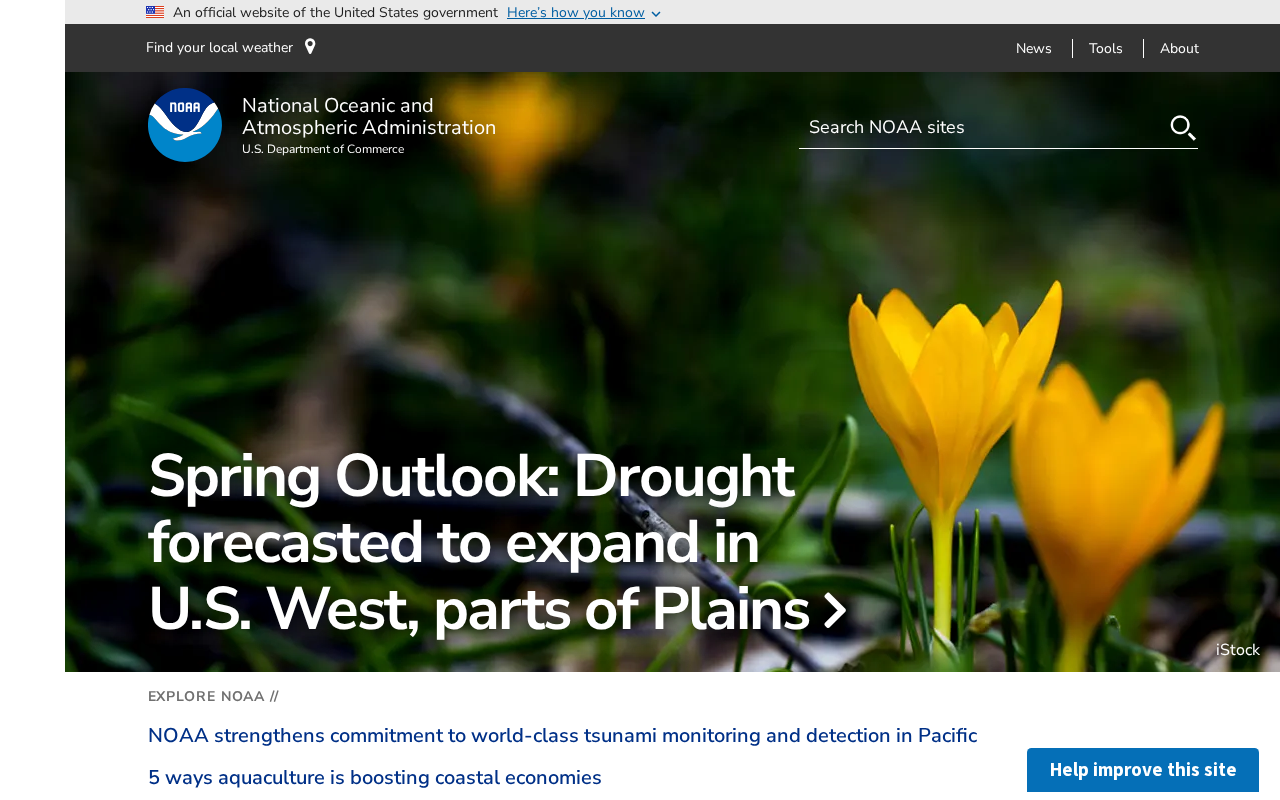Click the "Find your local weather" text

[x=219, y=47]
